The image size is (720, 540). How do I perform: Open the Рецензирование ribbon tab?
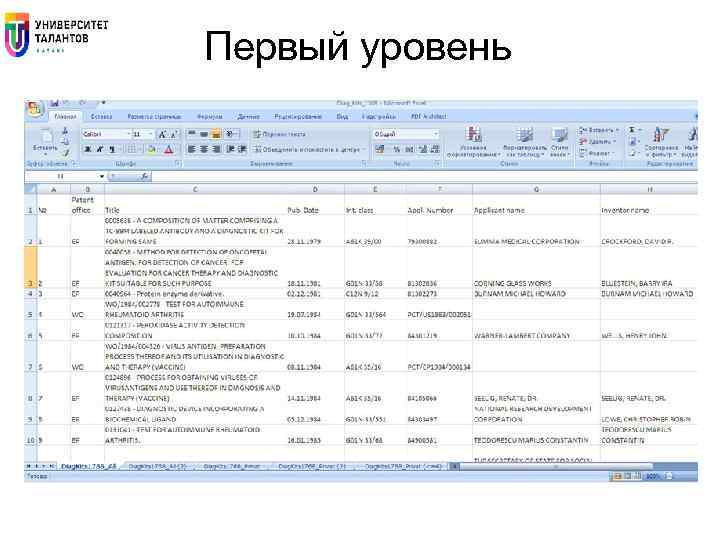click(298, 117)
